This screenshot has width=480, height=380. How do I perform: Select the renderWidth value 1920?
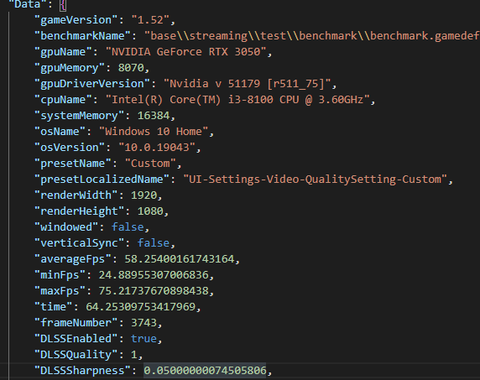(x=144, y=196)
